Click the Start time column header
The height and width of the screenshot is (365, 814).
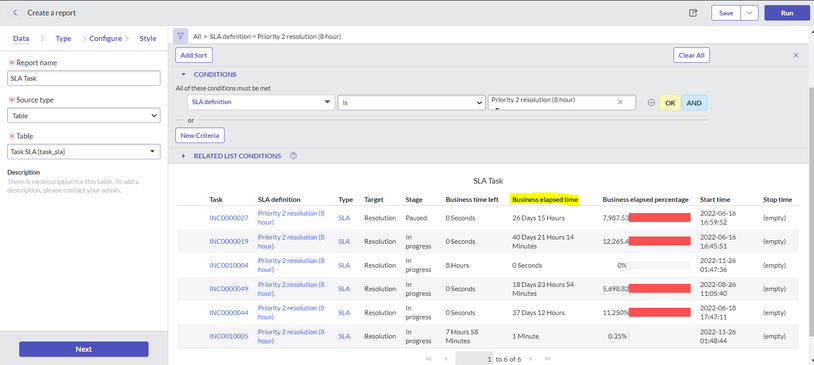pyautogui.click(x=715, y=199)
